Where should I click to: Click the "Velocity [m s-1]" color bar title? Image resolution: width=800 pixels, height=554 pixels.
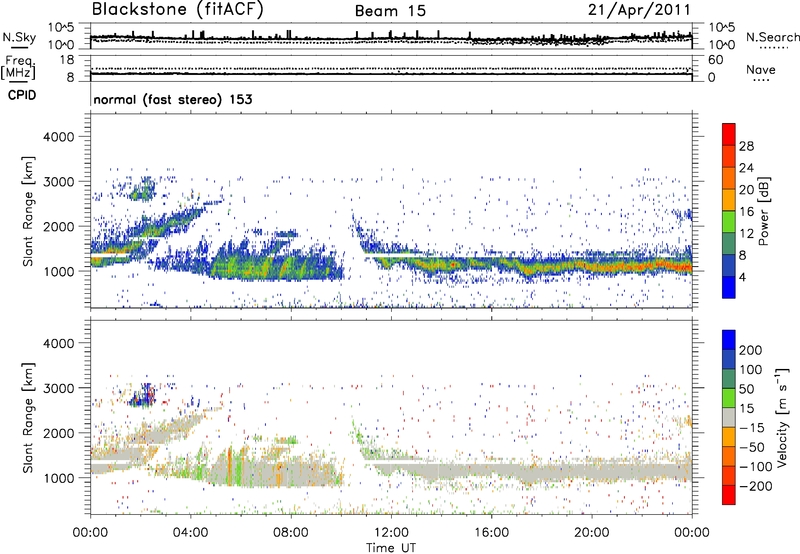[x=782, y=417]
